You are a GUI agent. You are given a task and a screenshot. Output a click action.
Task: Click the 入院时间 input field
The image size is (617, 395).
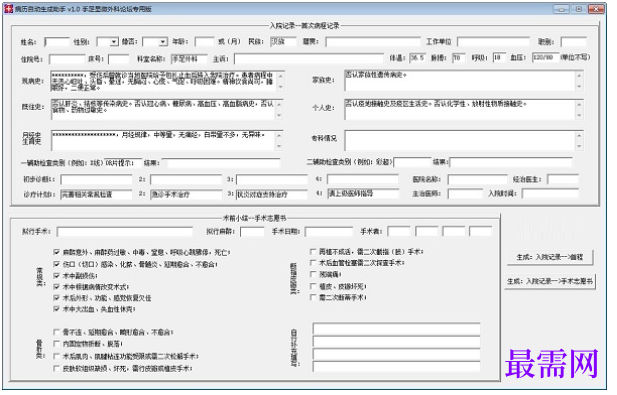pos(550,194)
